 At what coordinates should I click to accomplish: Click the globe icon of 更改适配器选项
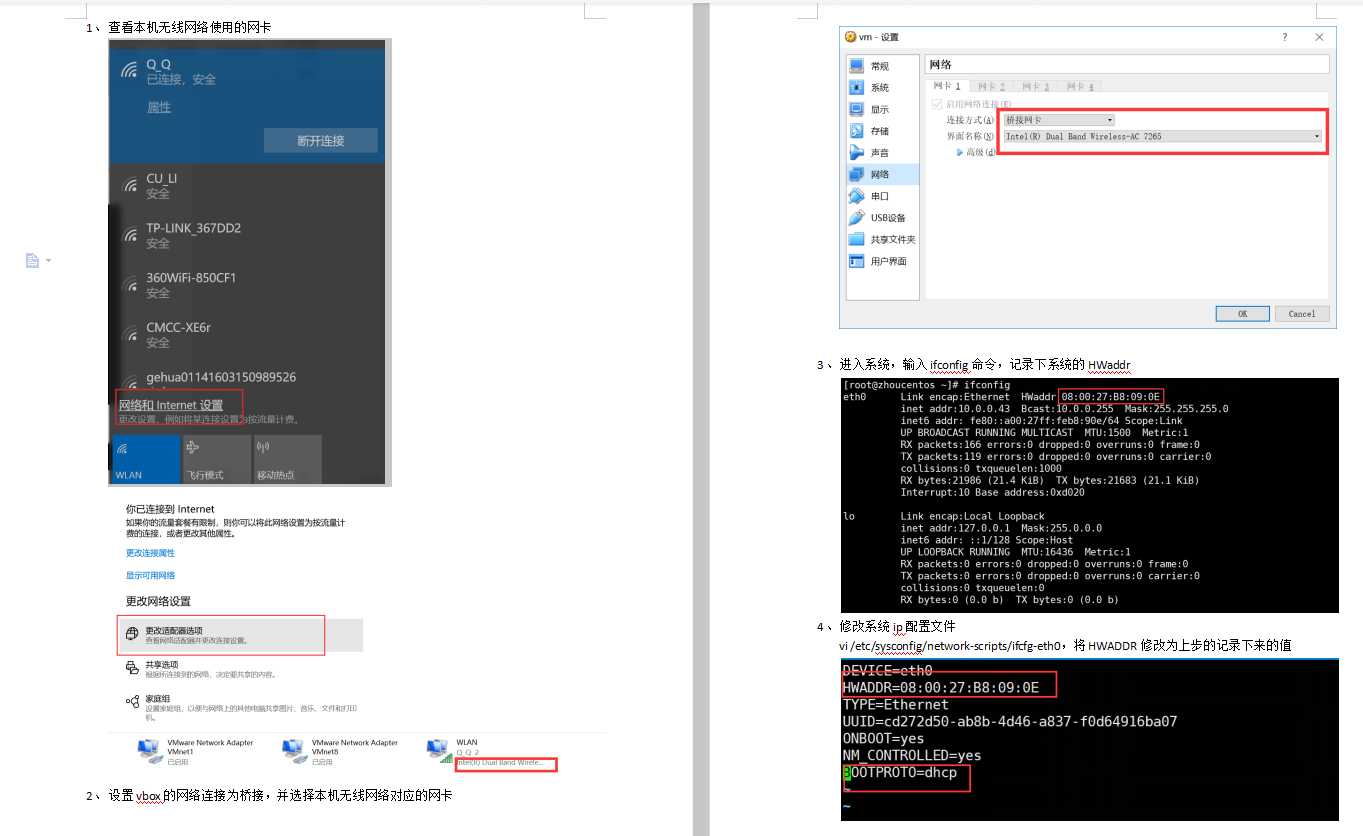132,634
